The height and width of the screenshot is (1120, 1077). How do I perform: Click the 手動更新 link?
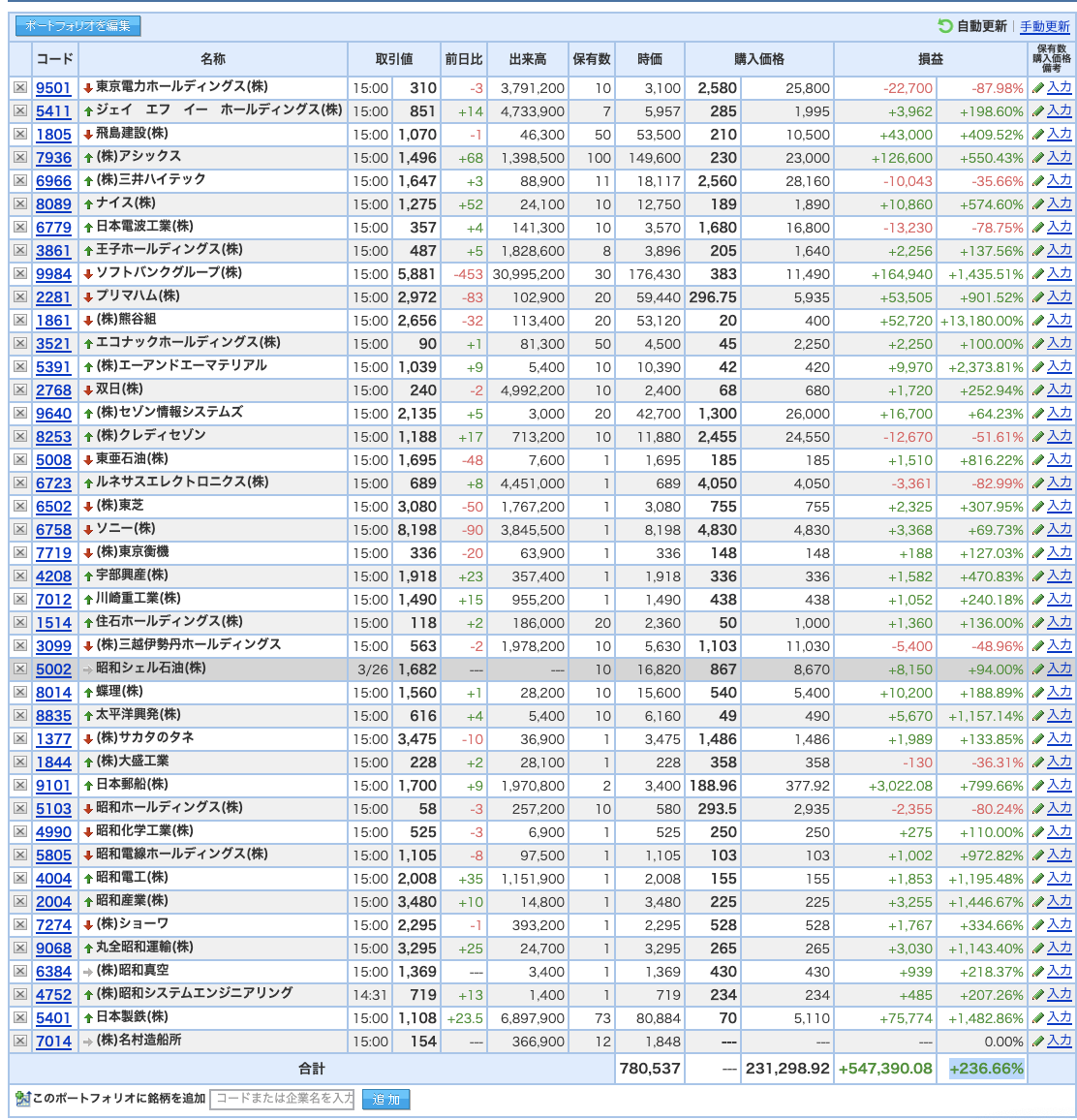tap(1044, 26)
